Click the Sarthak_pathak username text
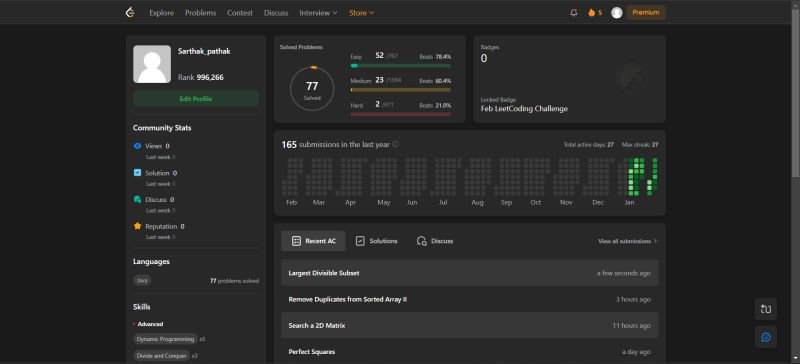Screen dimensions: 800x364 [x=204, y=52]
